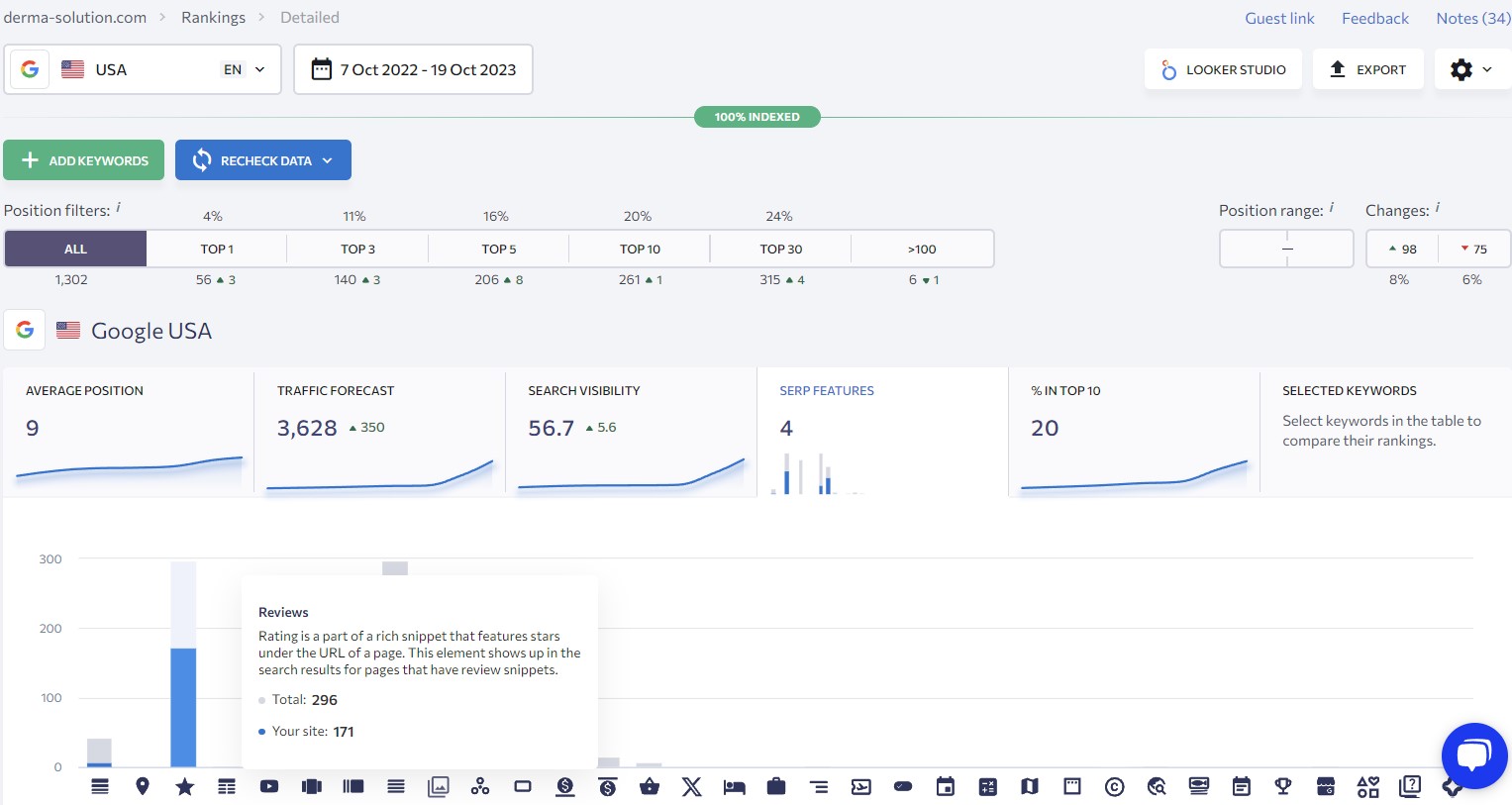Open the date range picker
Viewport: 1512px width, 805px height.
tap(413, 69)
